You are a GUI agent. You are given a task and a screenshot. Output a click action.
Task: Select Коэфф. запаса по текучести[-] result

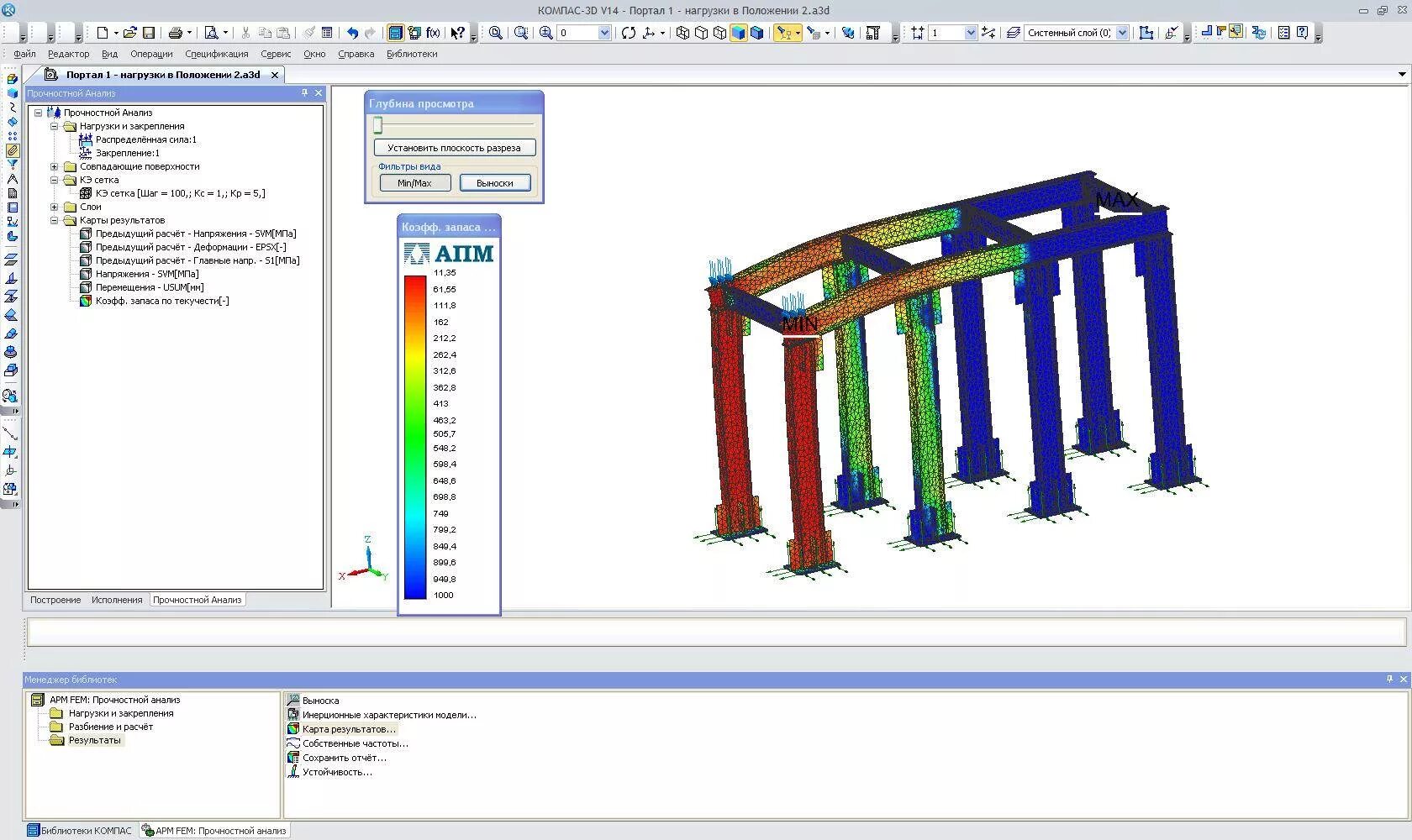[162, 301]
